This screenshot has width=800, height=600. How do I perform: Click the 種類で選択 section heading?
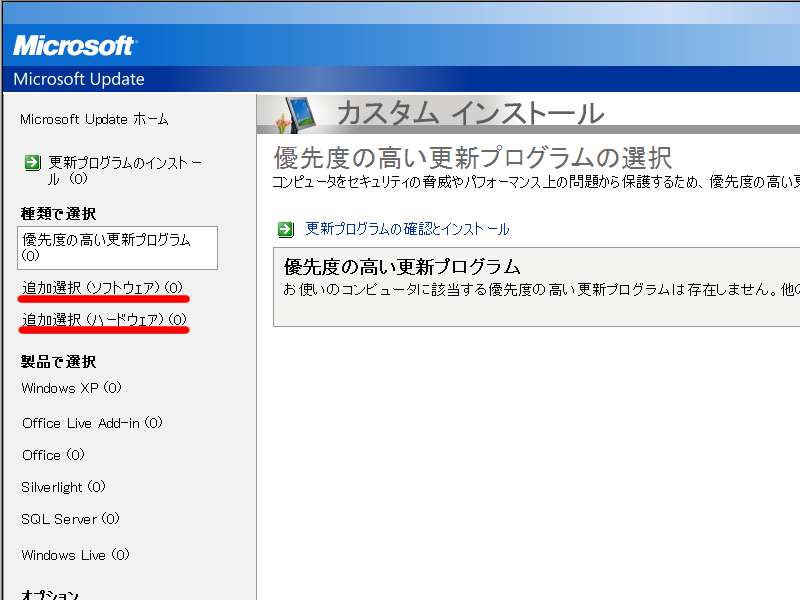point(58,213)
